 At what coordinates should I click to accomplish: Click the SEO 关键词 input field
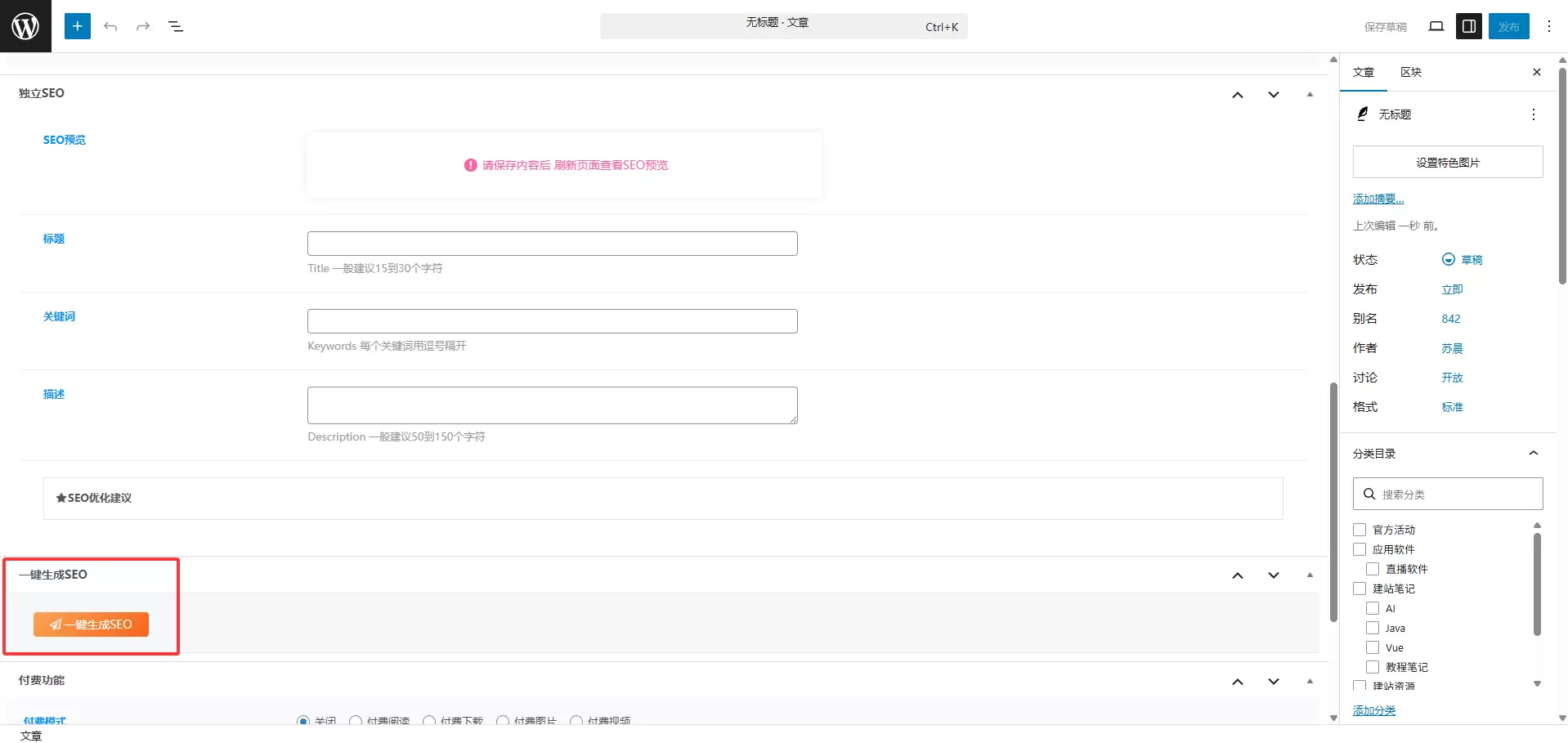coord(552,321)
